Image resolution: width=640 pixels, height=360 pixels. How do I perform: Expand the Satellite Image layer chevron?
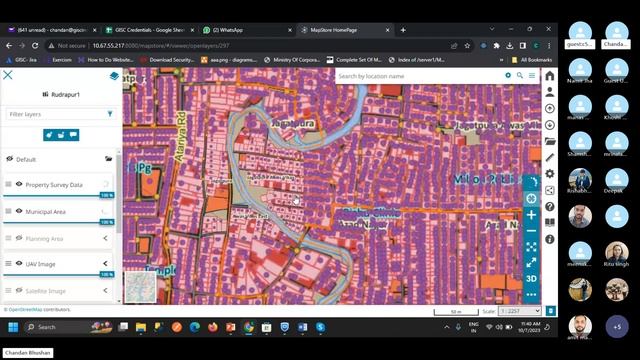point(105,291)
